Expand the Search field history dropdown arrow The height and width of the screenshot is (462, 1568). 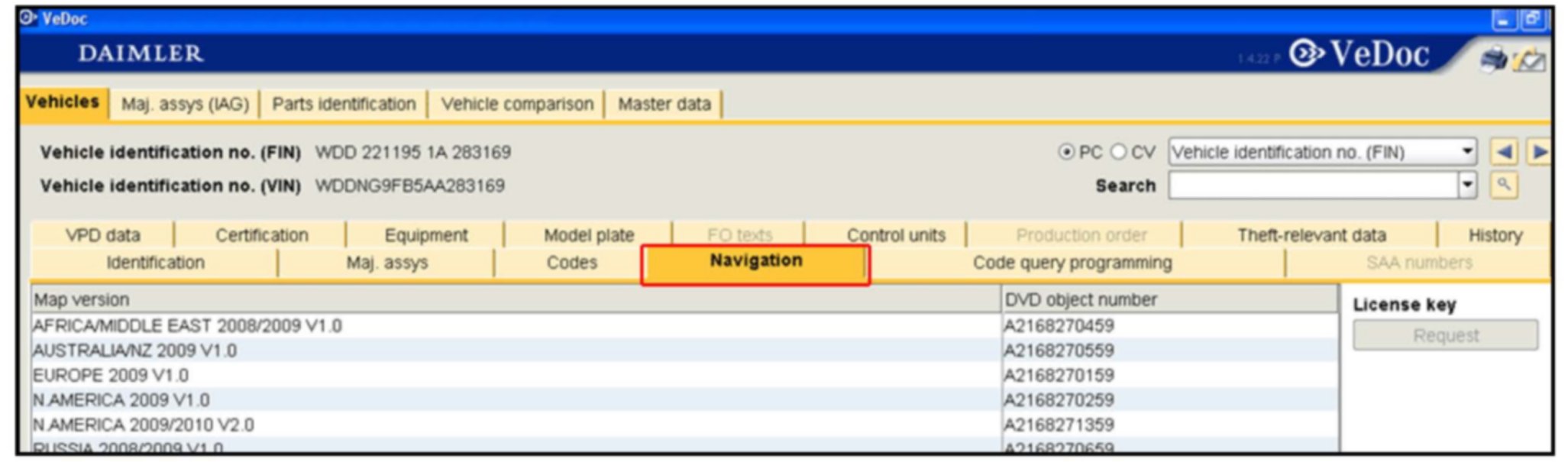tap(1466, 185)
